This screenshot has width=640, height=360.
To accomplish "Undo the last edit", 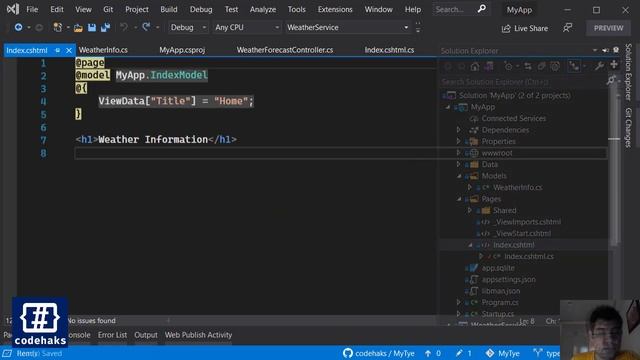I will (124, 27).
